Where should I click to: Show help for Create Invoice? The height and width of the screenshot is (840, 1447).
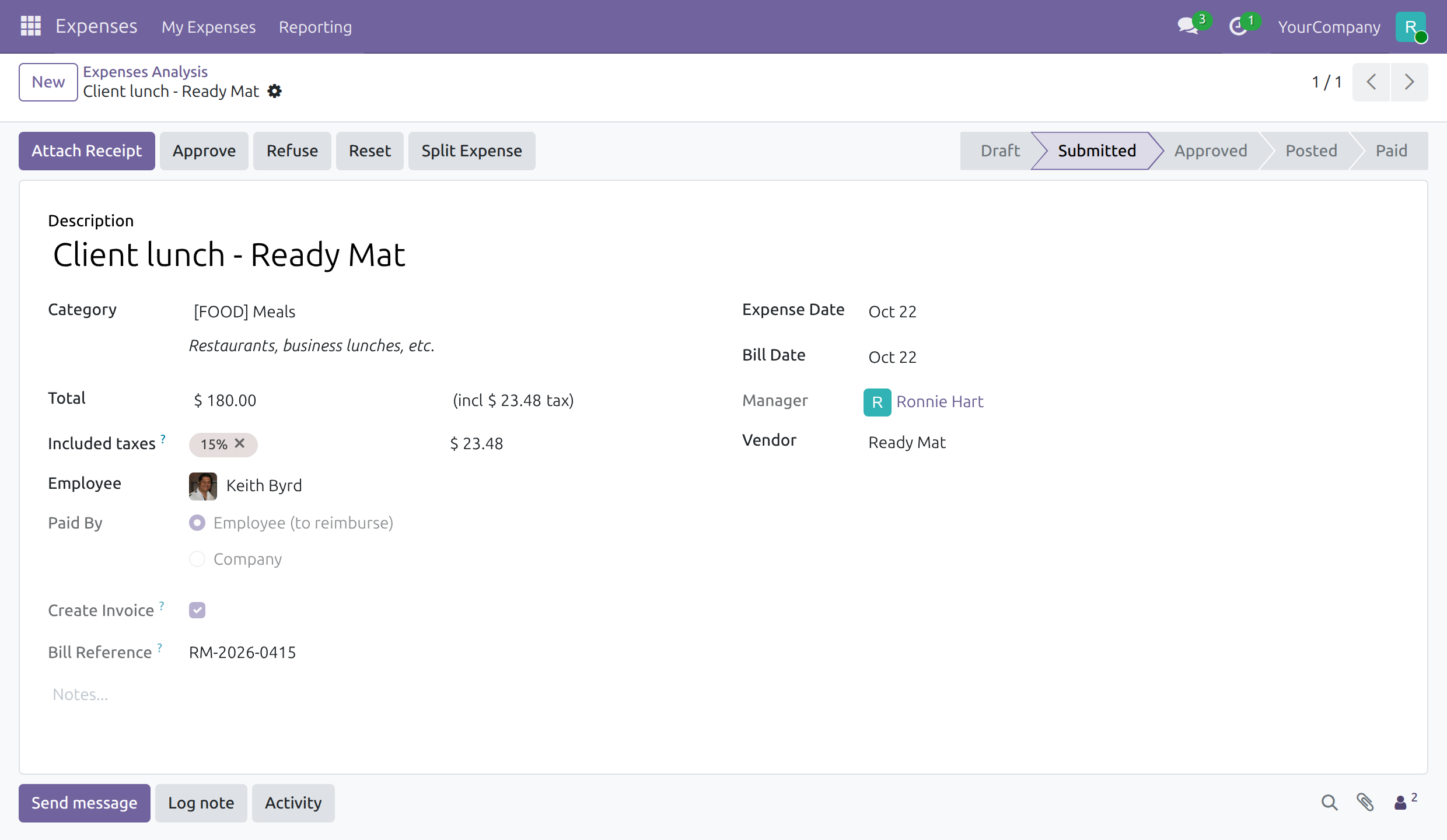pyautogui.click(x=162, y=605)
